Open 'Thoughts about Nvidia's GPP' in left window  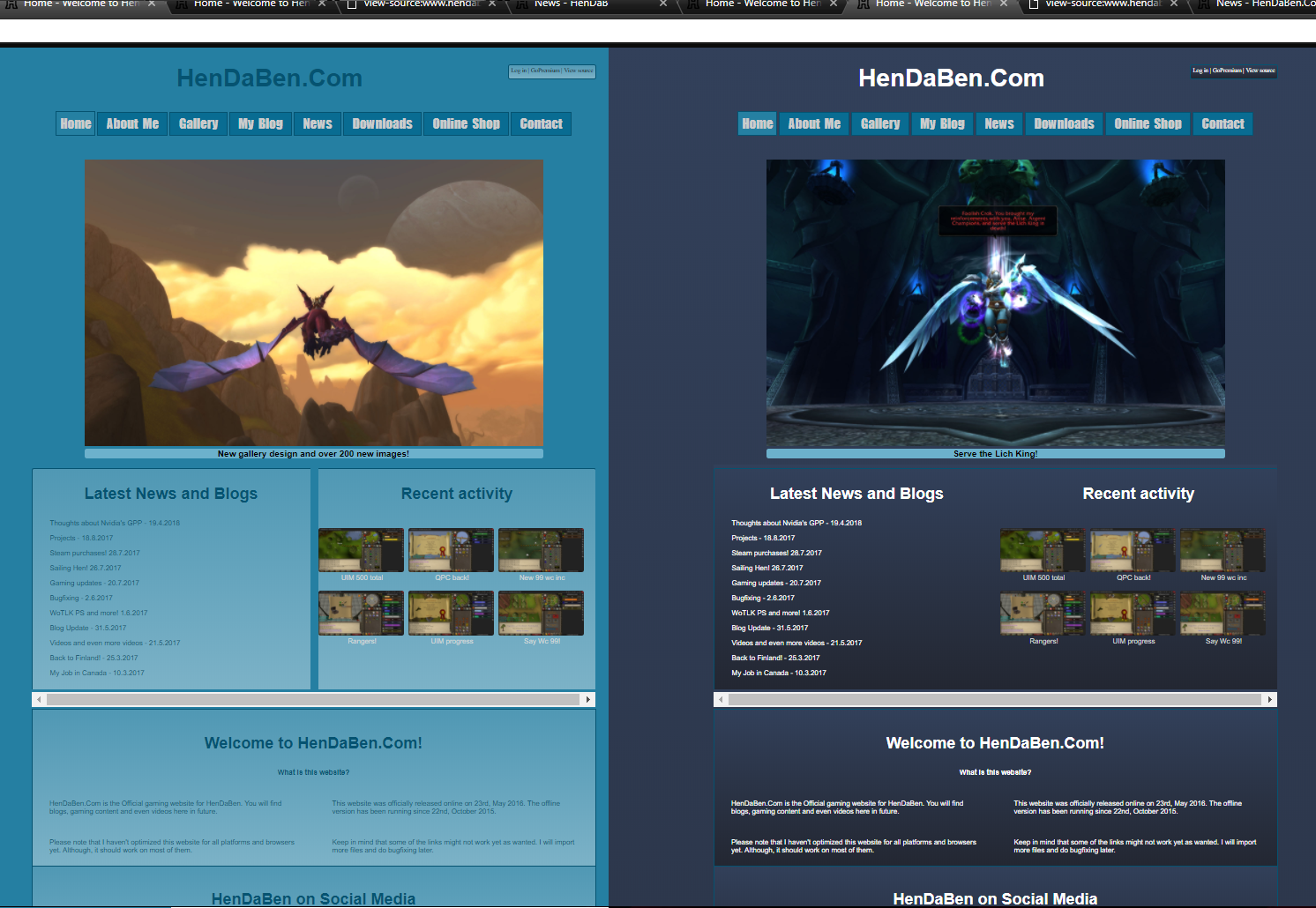[115, 523]
